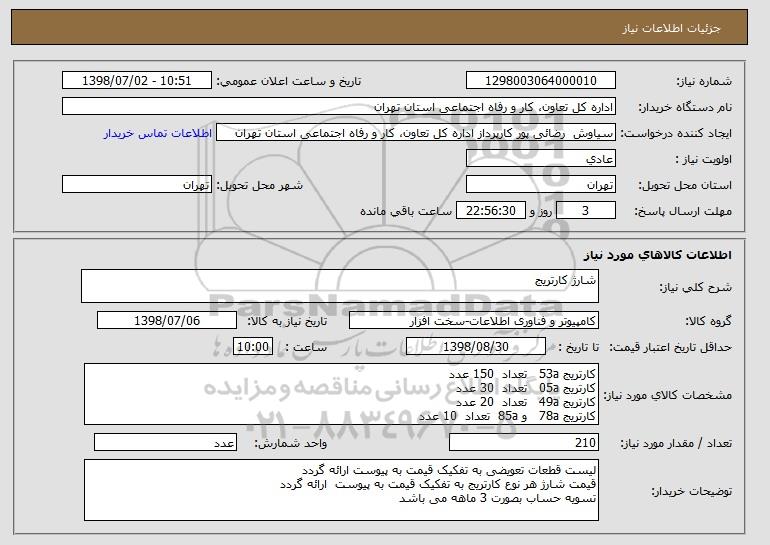Viewport: 770px width, 545px height.
Task: Click the time field 10:00
Action: pyautogui.click(x=253, y=347)
